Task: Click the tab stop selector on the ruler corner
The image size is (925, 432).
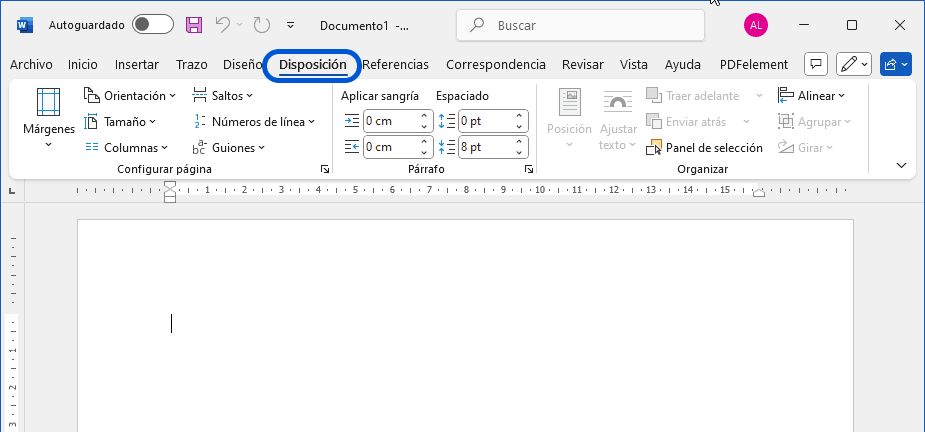Action: coord(12,191)
